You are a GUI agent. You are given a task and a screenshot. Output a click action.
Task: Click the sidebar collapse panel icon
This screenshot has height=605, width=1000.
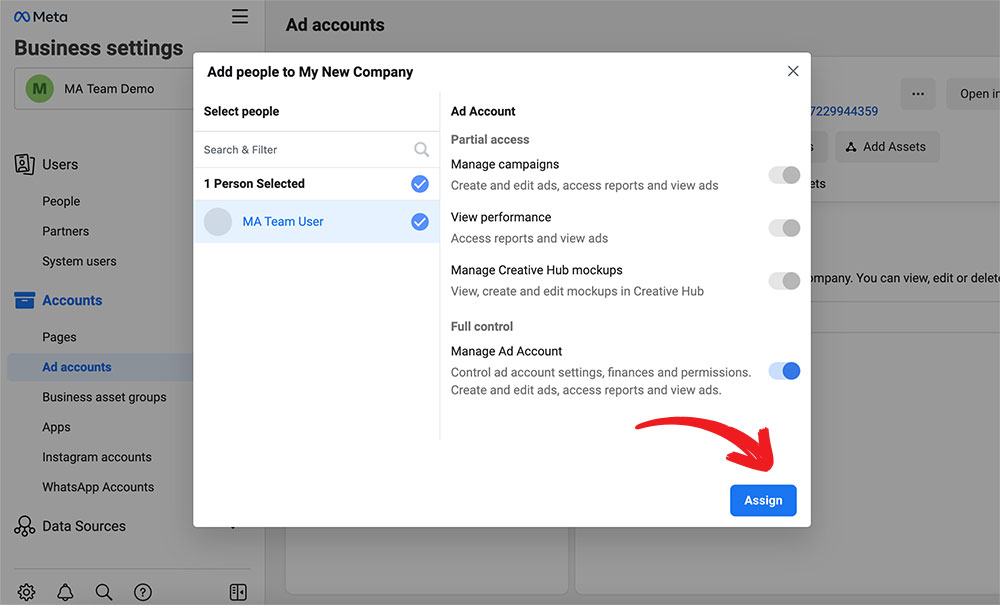pos(238,592)
